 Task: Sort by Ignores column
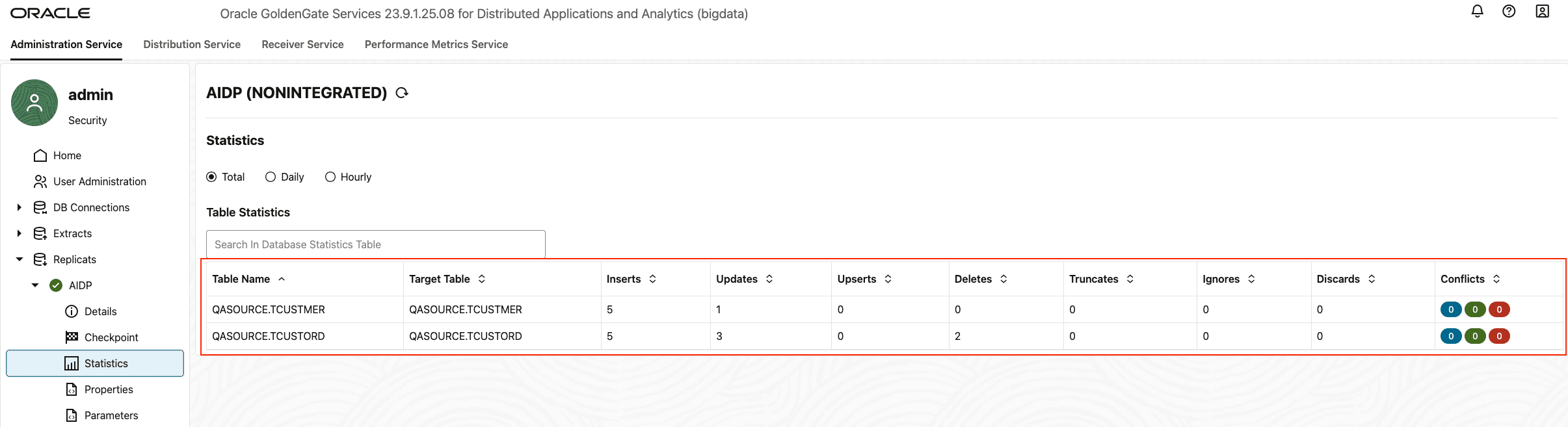1251,279
